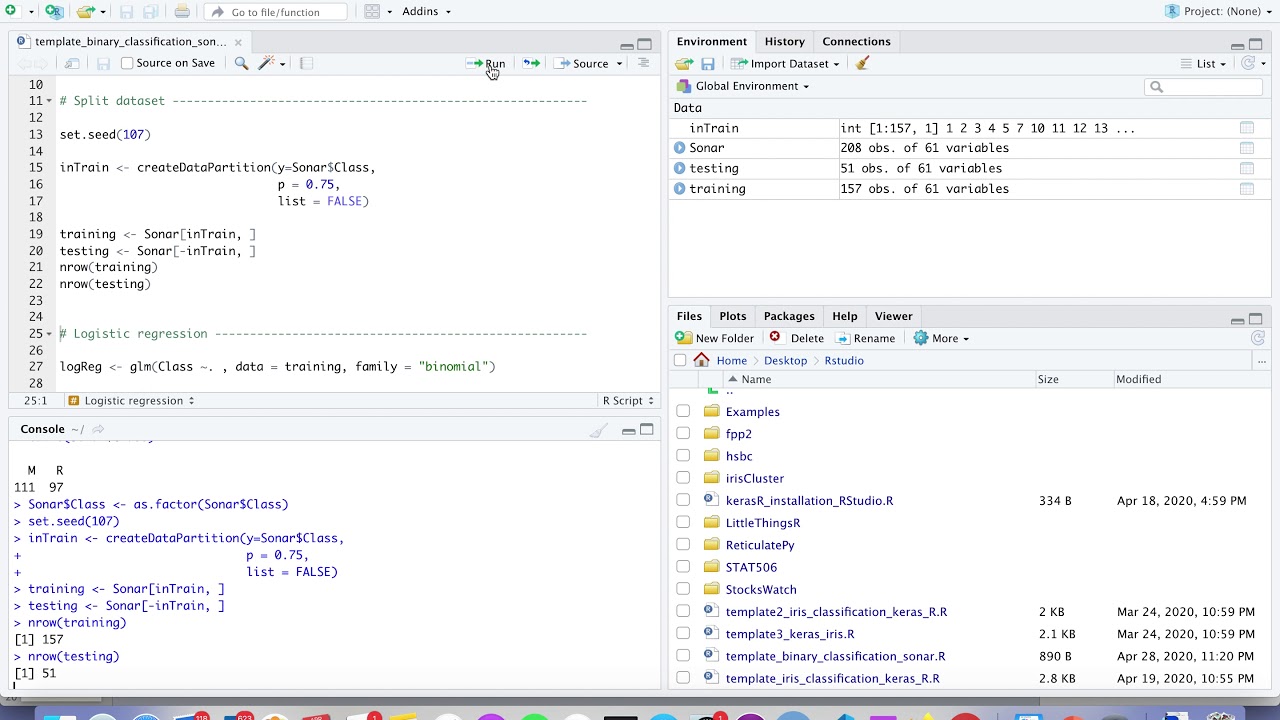1280x720 pixels.
Task: Close the template_binary_classification_sonar tab
Action: (x=238, y=41)
